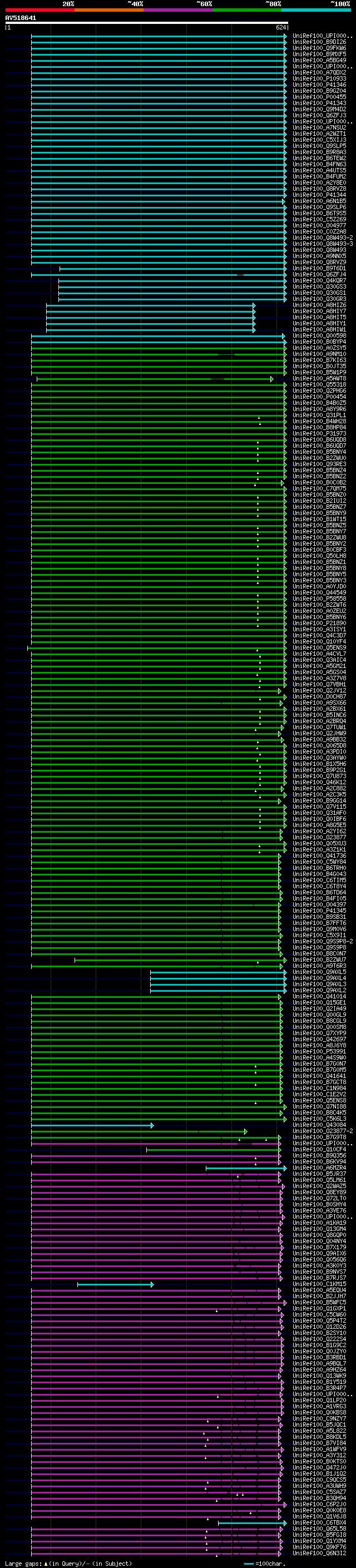The height and width of the screenshot is (1568, 356).
Task: Click hit label UniRef100_C9NZY7
Action: tap(319, 1419)
